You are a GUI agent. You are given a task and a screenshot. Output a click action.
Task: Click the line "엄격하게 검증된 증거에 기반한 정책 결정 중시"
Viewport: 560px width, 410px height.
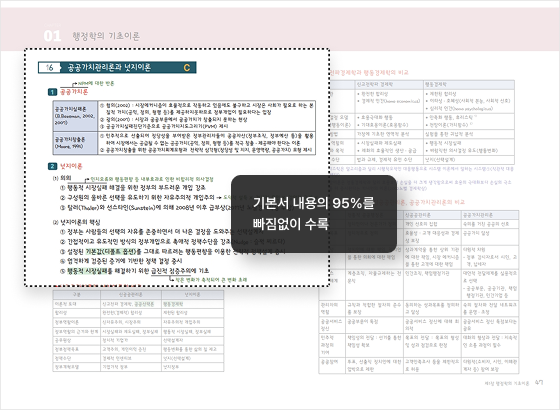pos(121,261)
